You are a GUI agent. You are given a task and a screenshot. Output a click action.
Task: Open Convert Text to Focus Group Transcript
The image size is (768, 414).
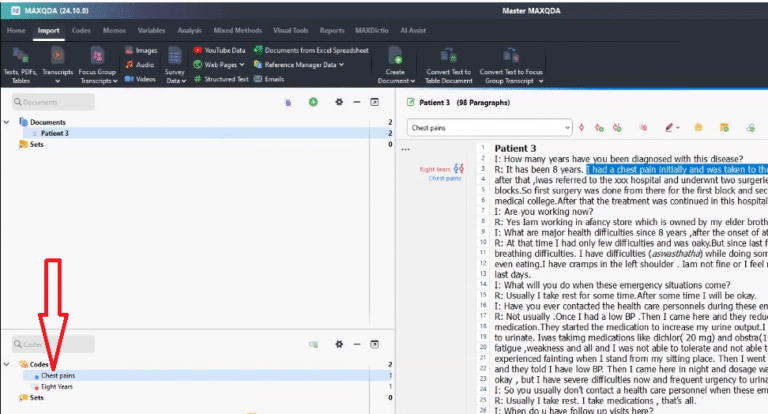tap(511, 66)
